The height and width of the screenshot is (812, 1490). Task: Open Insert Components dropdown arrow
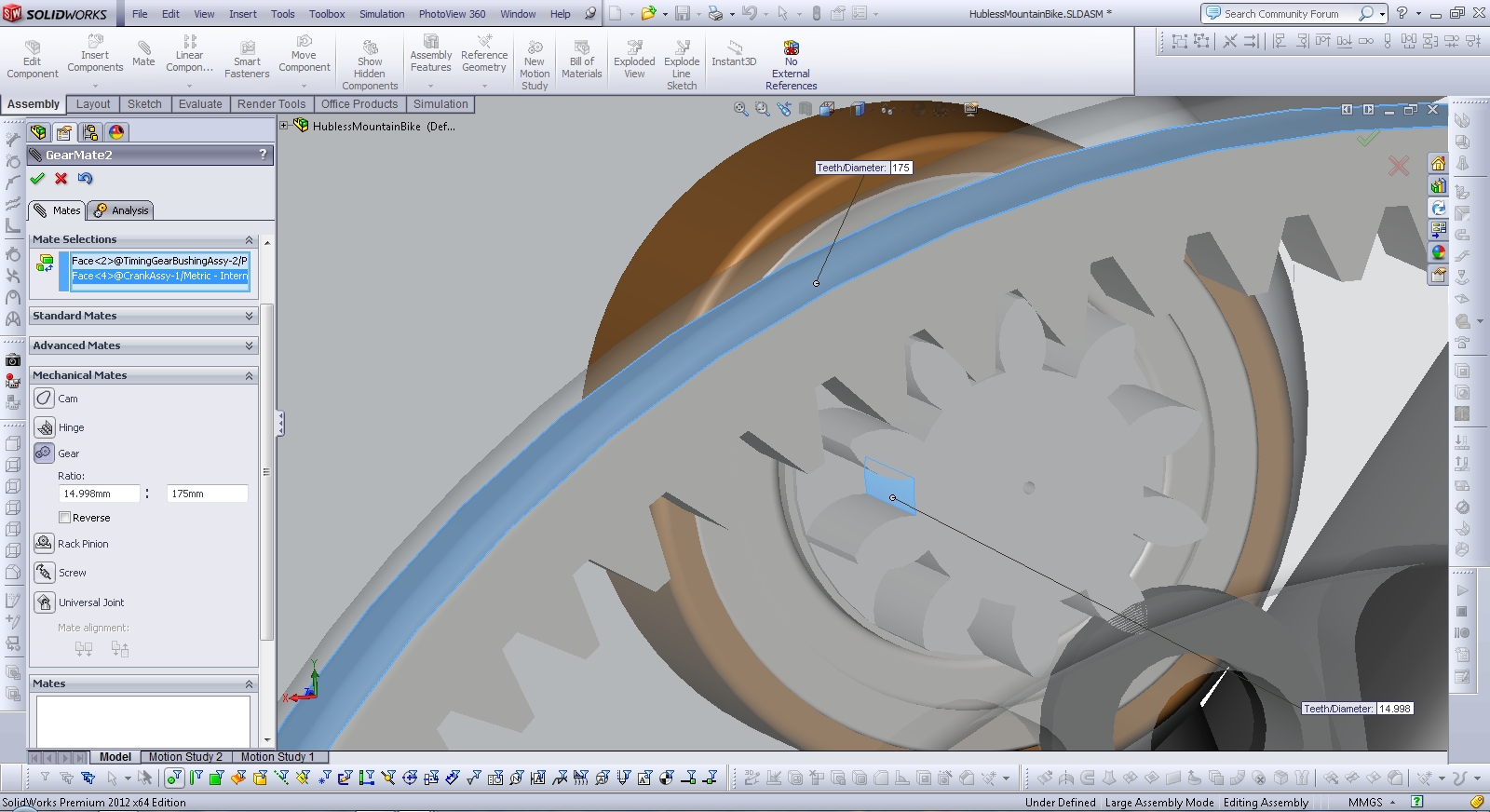pyautogui.click(x=95, y=86)
